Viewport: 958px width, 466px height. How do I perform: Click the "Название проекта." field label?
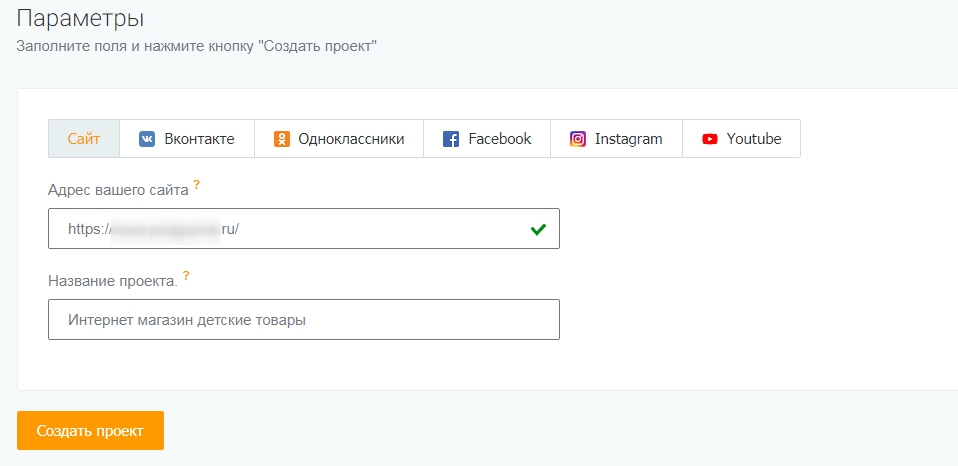112,281
